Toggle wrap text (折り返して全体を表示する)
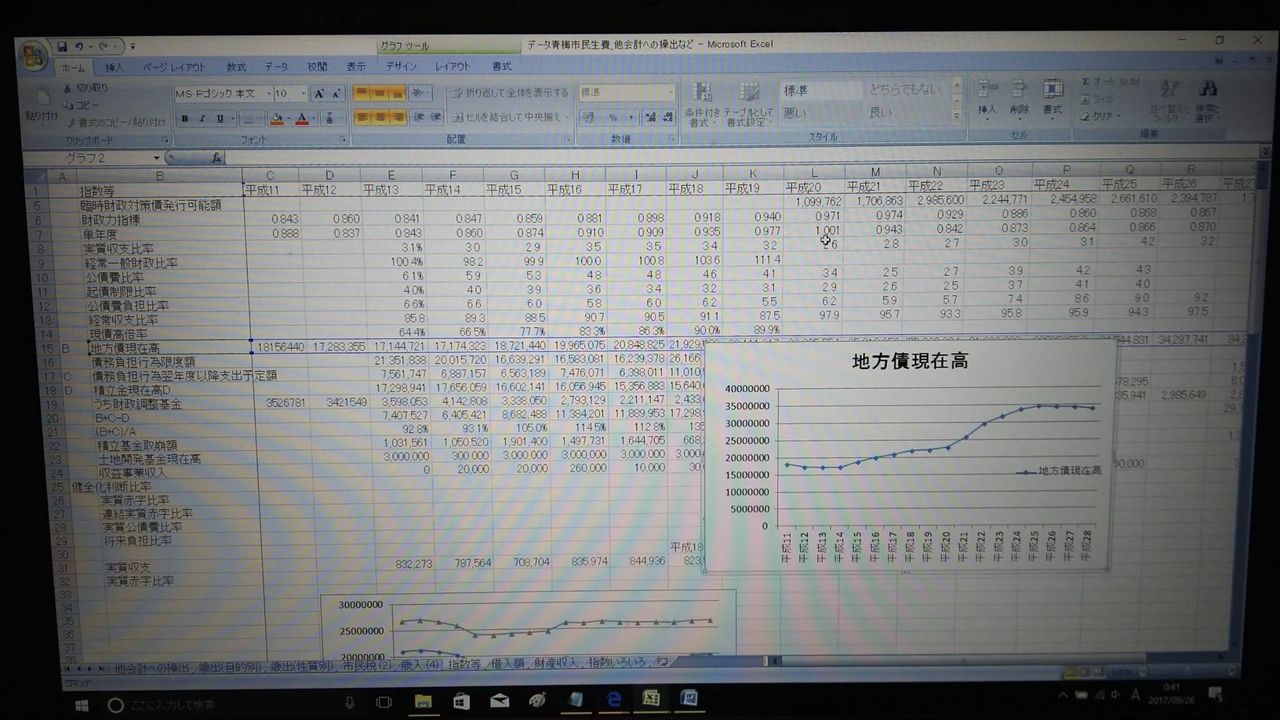Viewport: 1280px width, 720px height. point(509,93)
